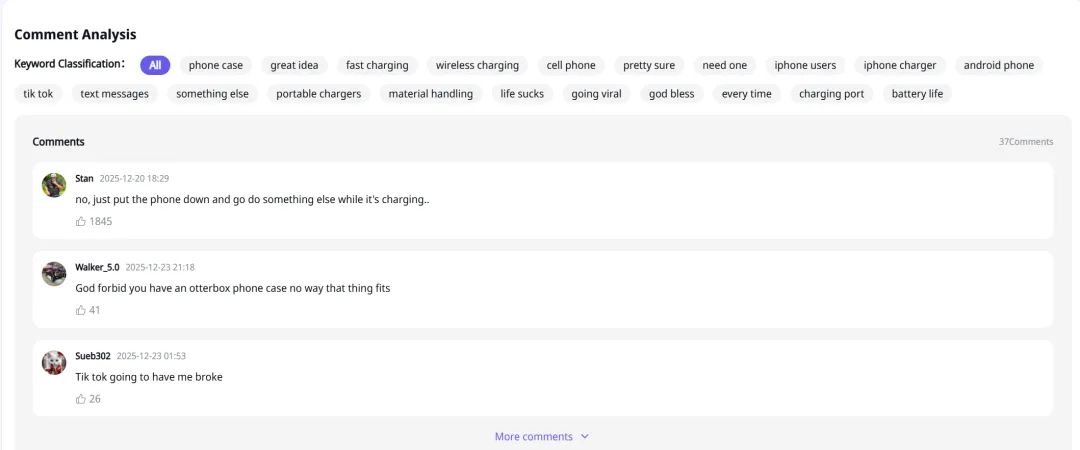Select the android phone keyword tag
Screen dimensions: 1080x450
(999, 65)
